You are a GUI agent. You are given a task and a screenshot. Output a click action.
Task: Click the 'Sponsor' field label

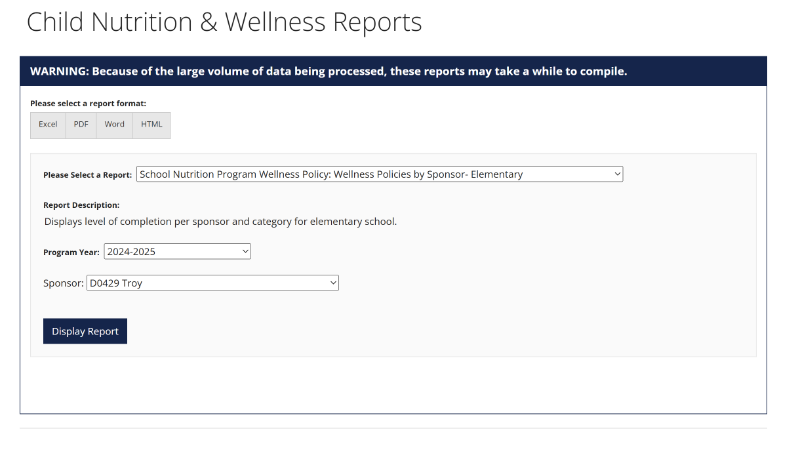tap(63, 283)
